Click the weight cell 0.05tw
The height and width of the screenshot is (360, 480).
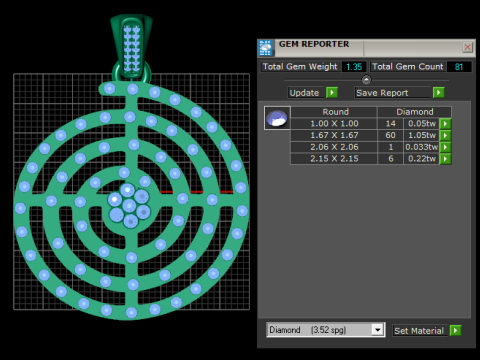422,124
